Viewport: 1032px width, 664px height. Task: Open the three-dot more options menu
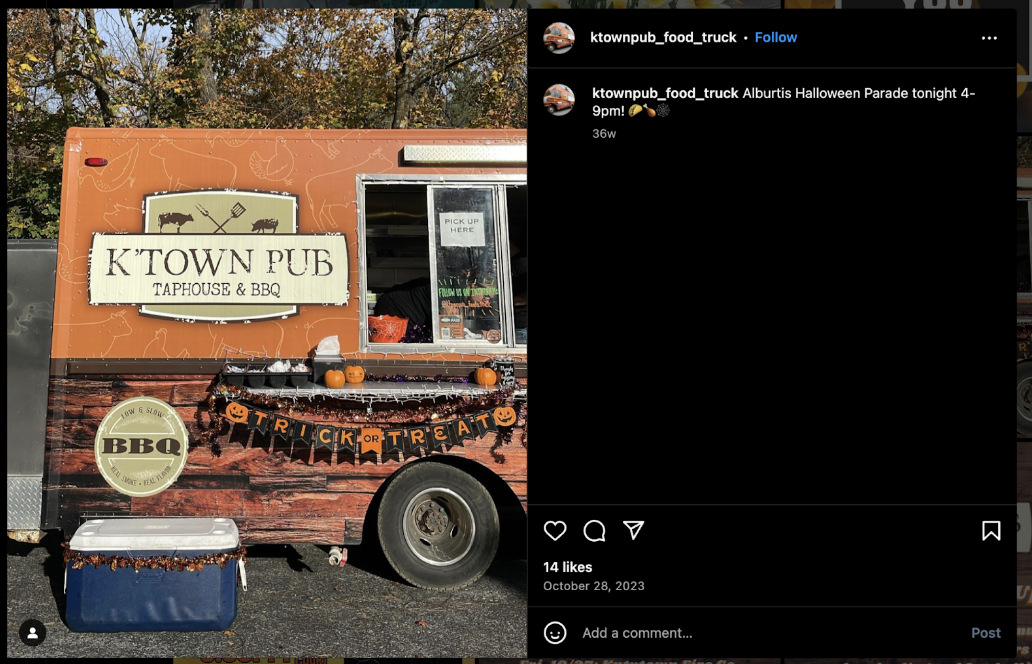click(x=989, y=38)
